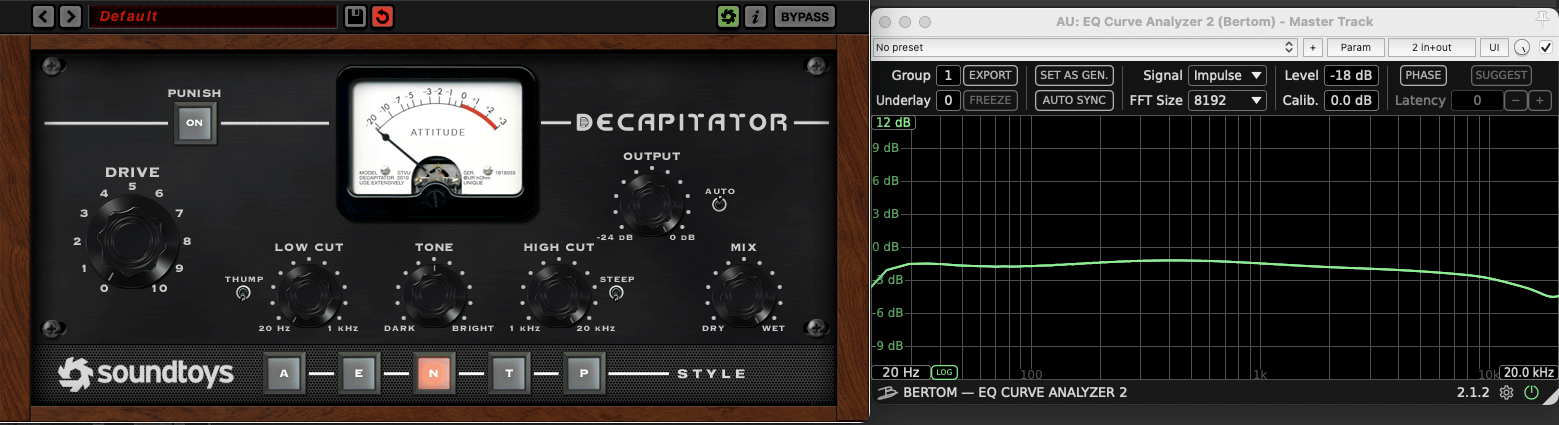
Task: Click the save preset floppy disk icon
Action: click(355, 16)
